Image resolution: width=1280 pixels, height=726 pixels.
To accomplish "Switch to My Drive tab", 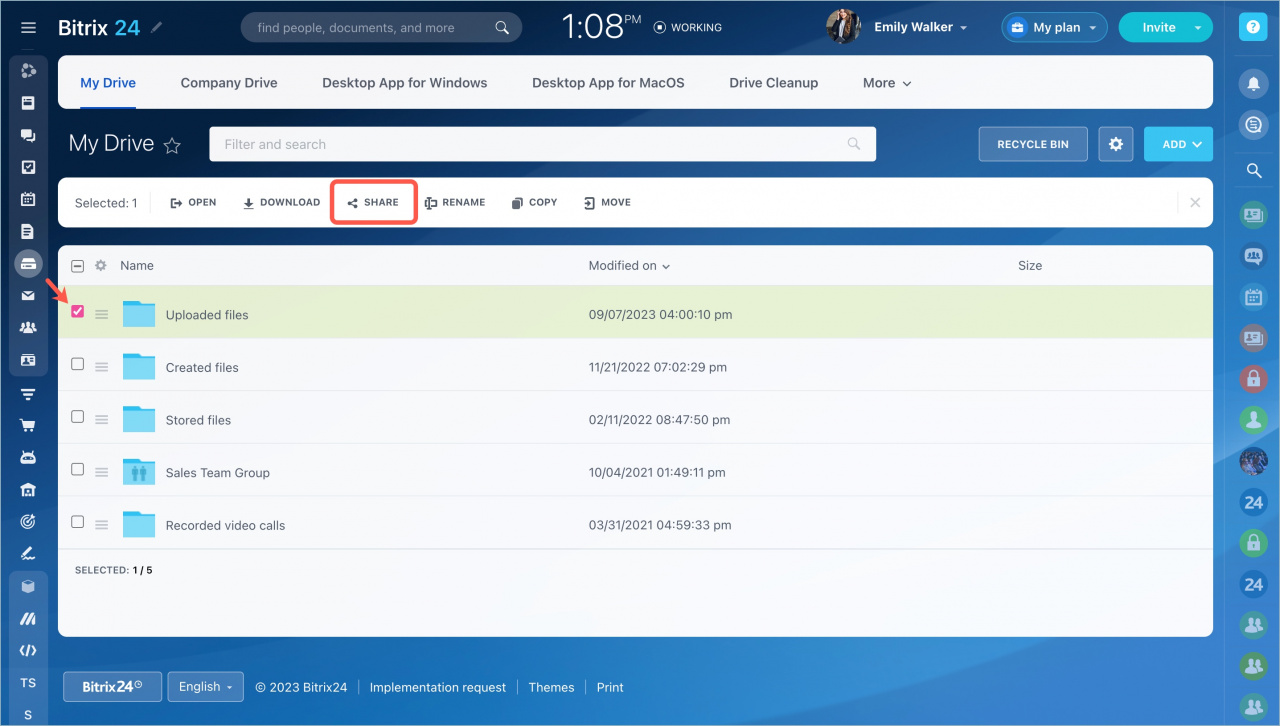I will 108,83.
